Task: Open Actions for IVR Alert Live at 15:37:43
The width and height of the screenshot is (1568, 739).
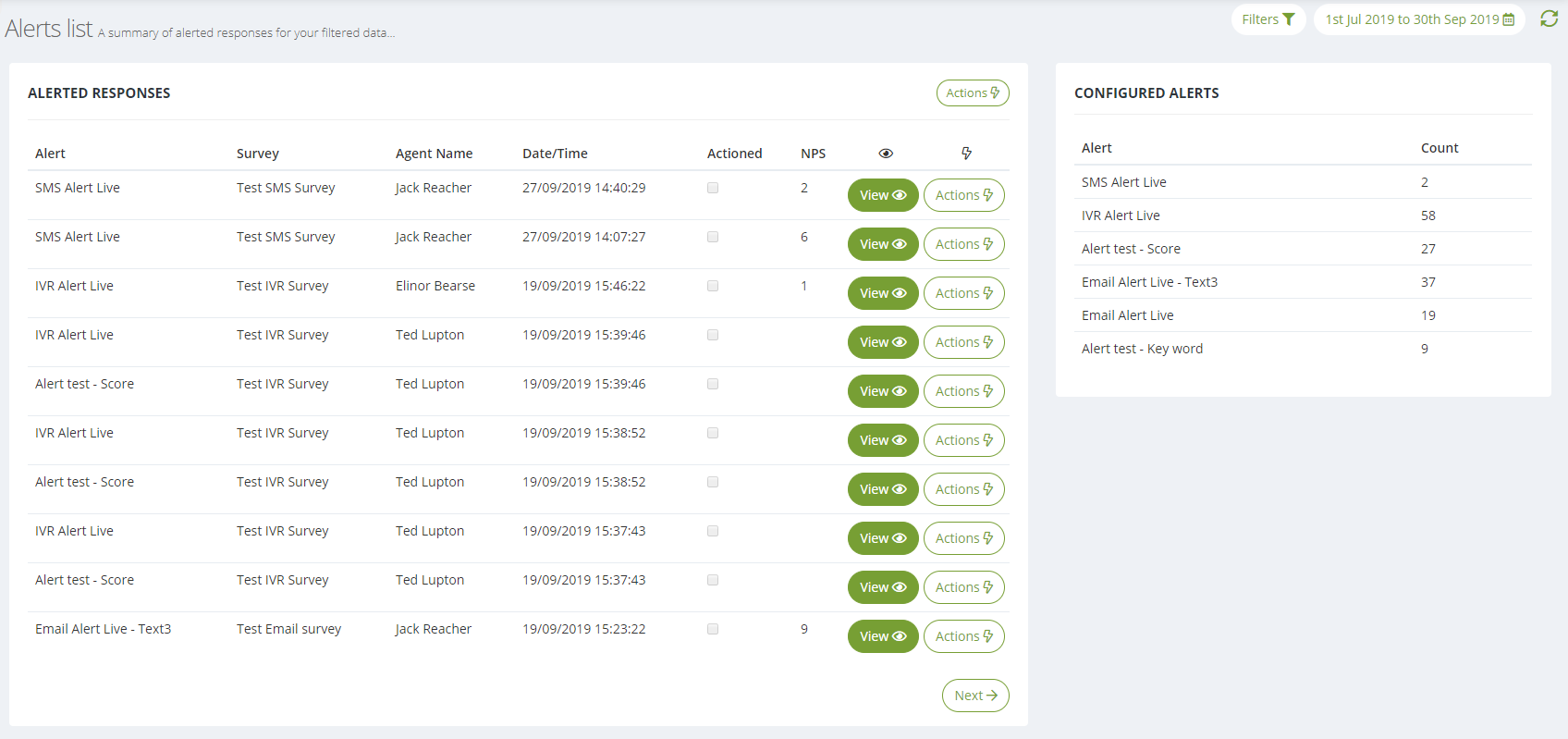Action: (x=964, y=538)
